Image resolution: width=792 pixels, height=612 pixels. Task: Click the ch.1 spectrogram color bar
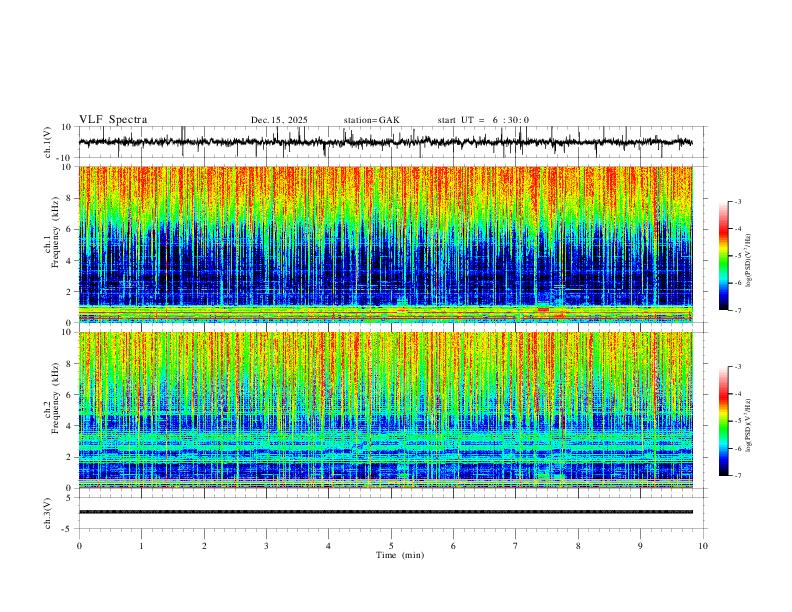coord(723,256)
